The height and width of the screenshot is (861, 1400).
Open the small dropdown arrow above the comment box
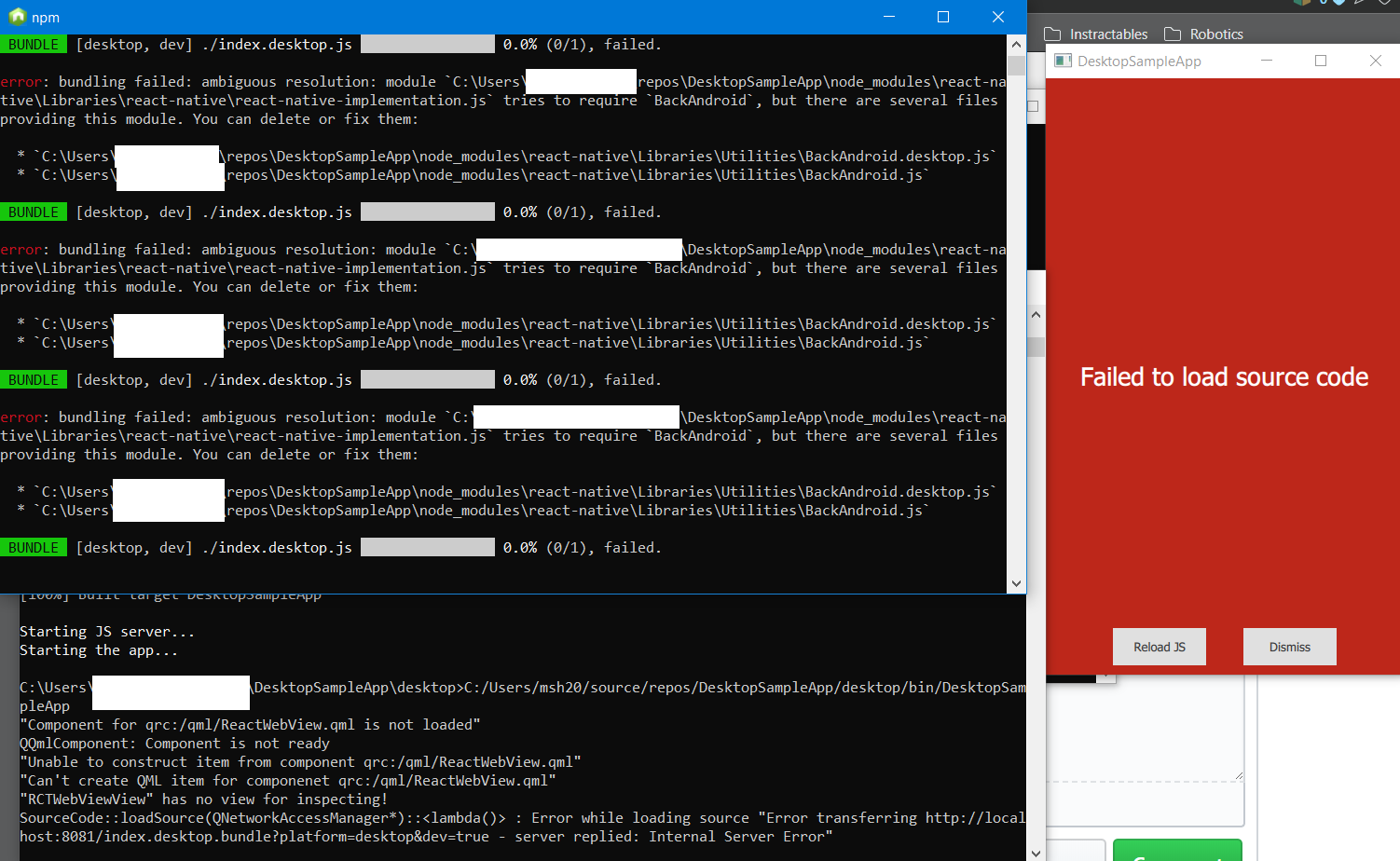tap(1106, 677)
